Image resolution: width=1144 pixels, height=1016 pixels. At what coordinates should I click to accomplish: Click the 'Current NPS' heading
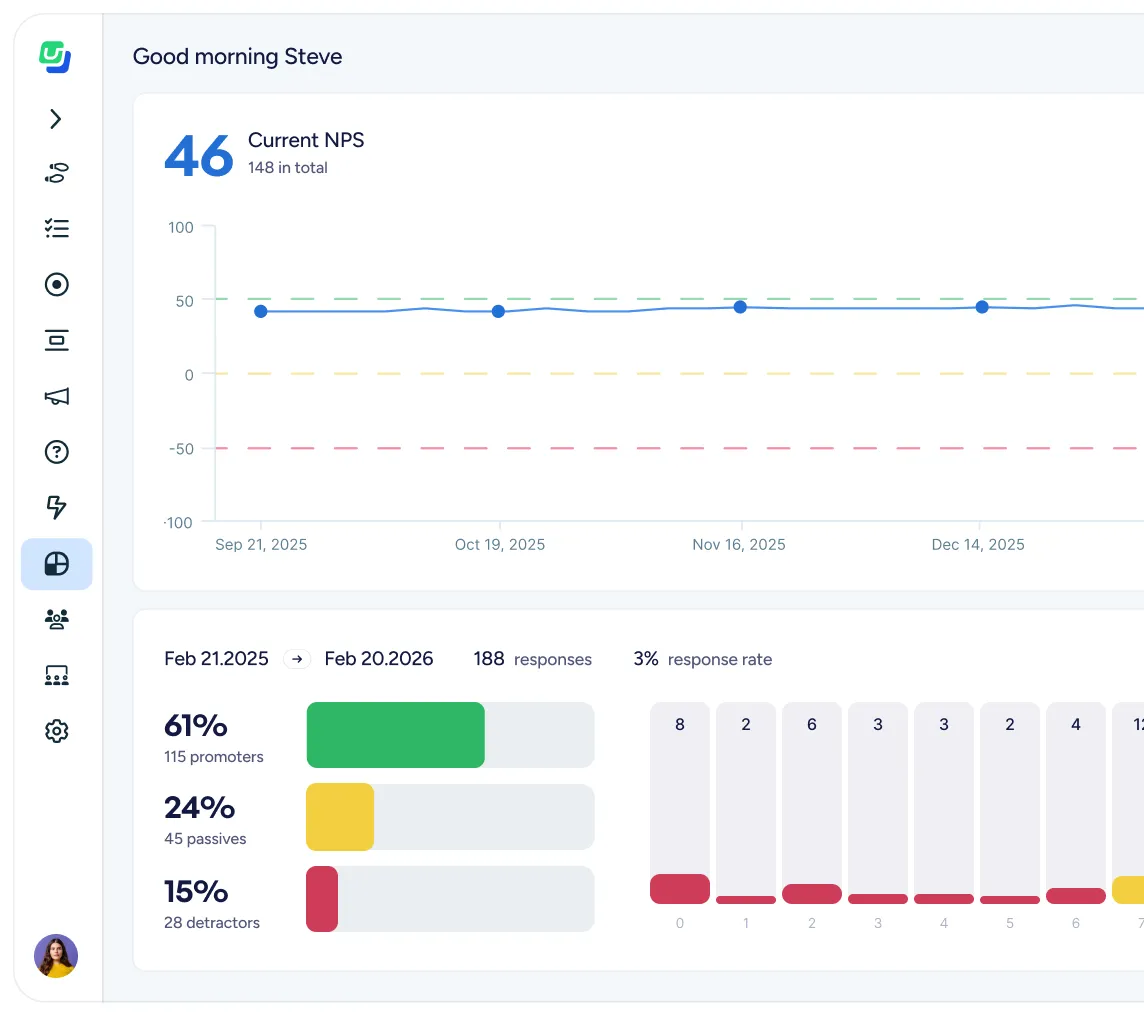[x=306, y=140]
